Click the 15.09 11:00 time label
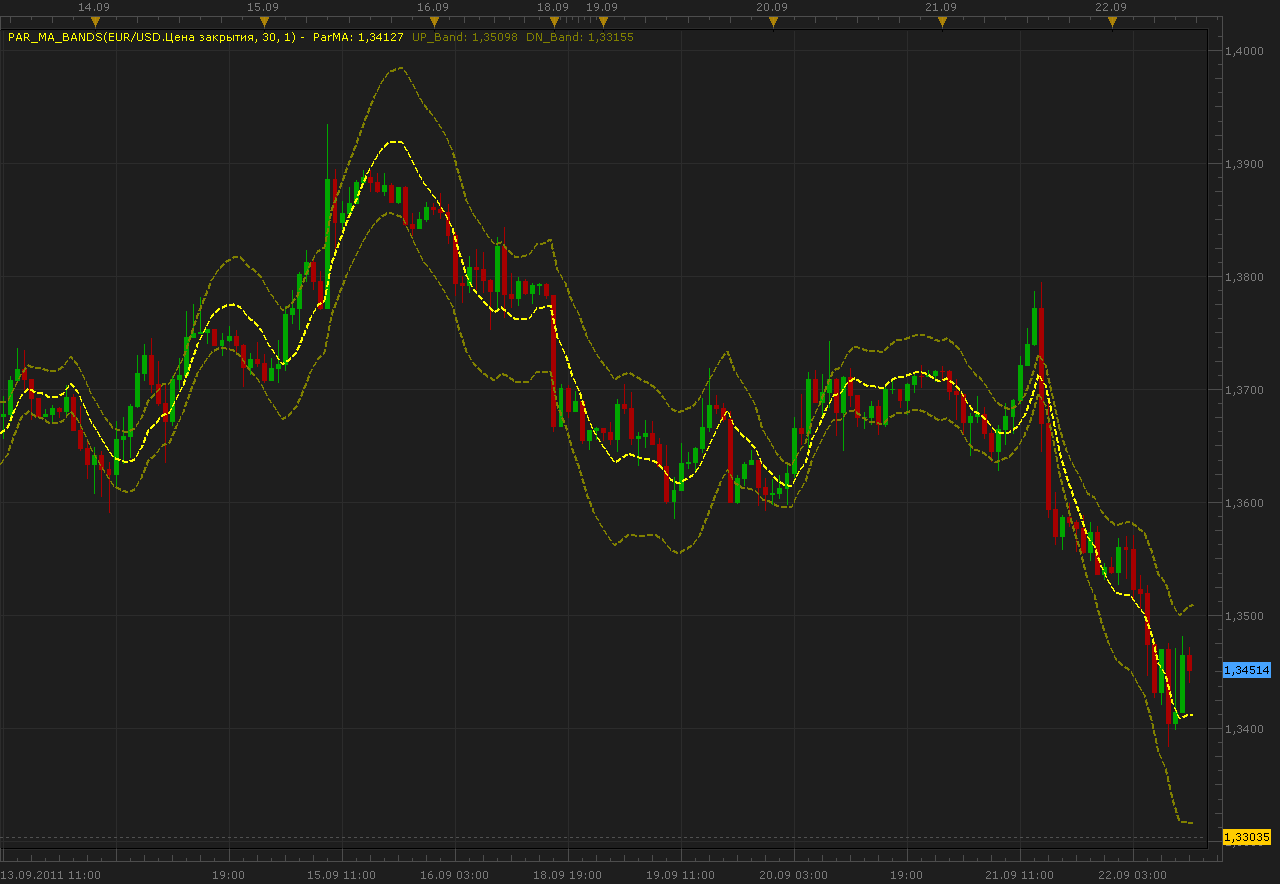 342,875
